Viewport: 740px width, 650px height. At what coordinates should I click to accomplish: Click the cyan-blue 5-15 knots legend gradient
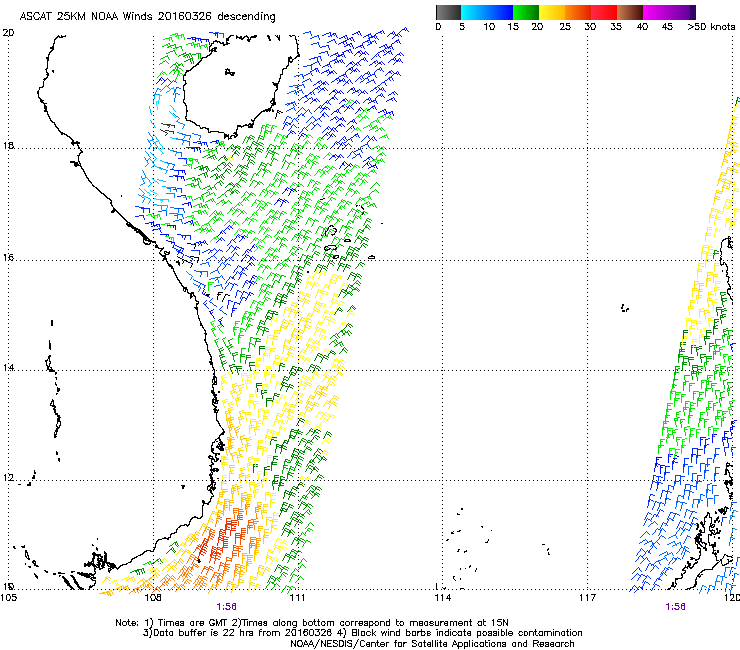(x=487, y=12)
